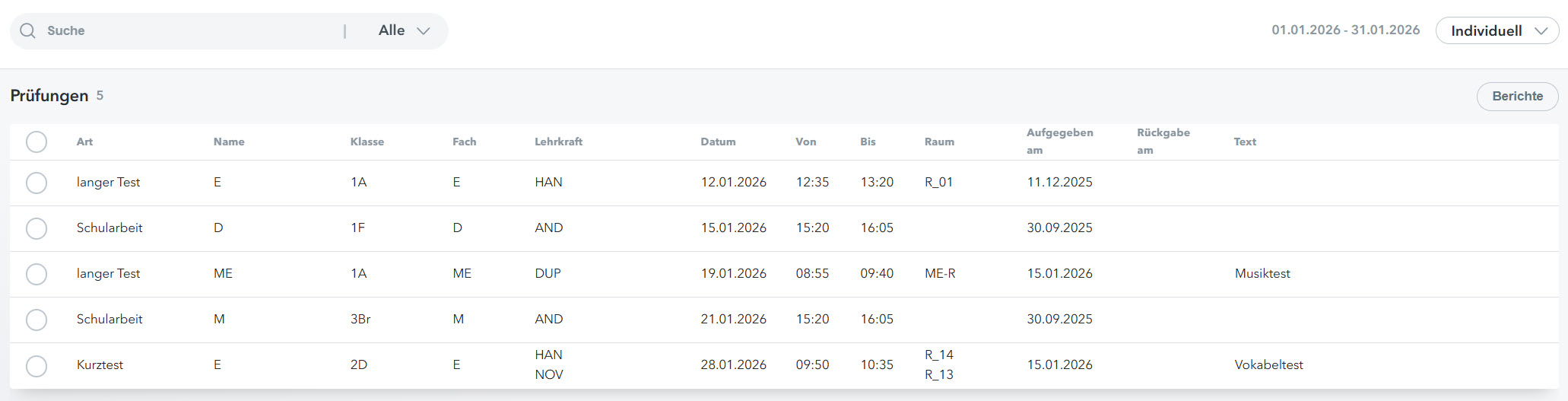
Task: Open the Vokabeltest exam entry
Action: click(1268, 365)
